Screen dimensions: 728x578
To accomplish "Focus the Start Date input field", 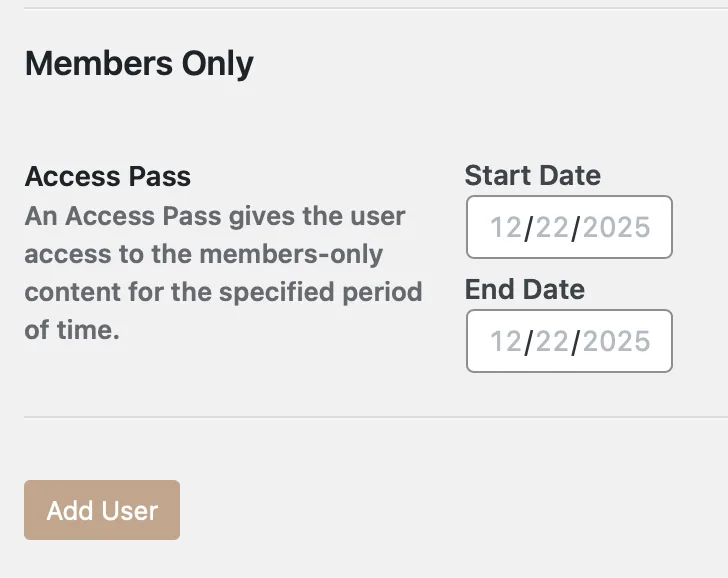I will (x=569, y=227).
